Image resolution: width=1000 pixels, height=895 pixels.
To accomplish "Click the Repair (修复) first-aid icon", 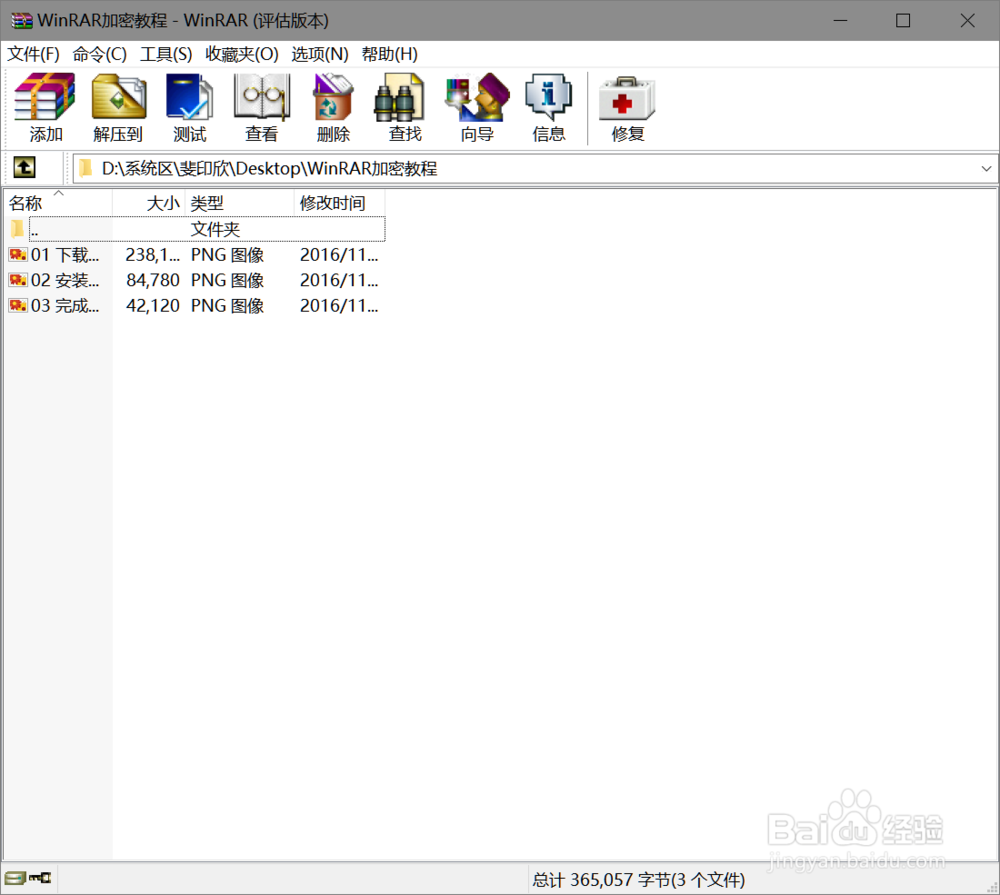I will point(628,107).
